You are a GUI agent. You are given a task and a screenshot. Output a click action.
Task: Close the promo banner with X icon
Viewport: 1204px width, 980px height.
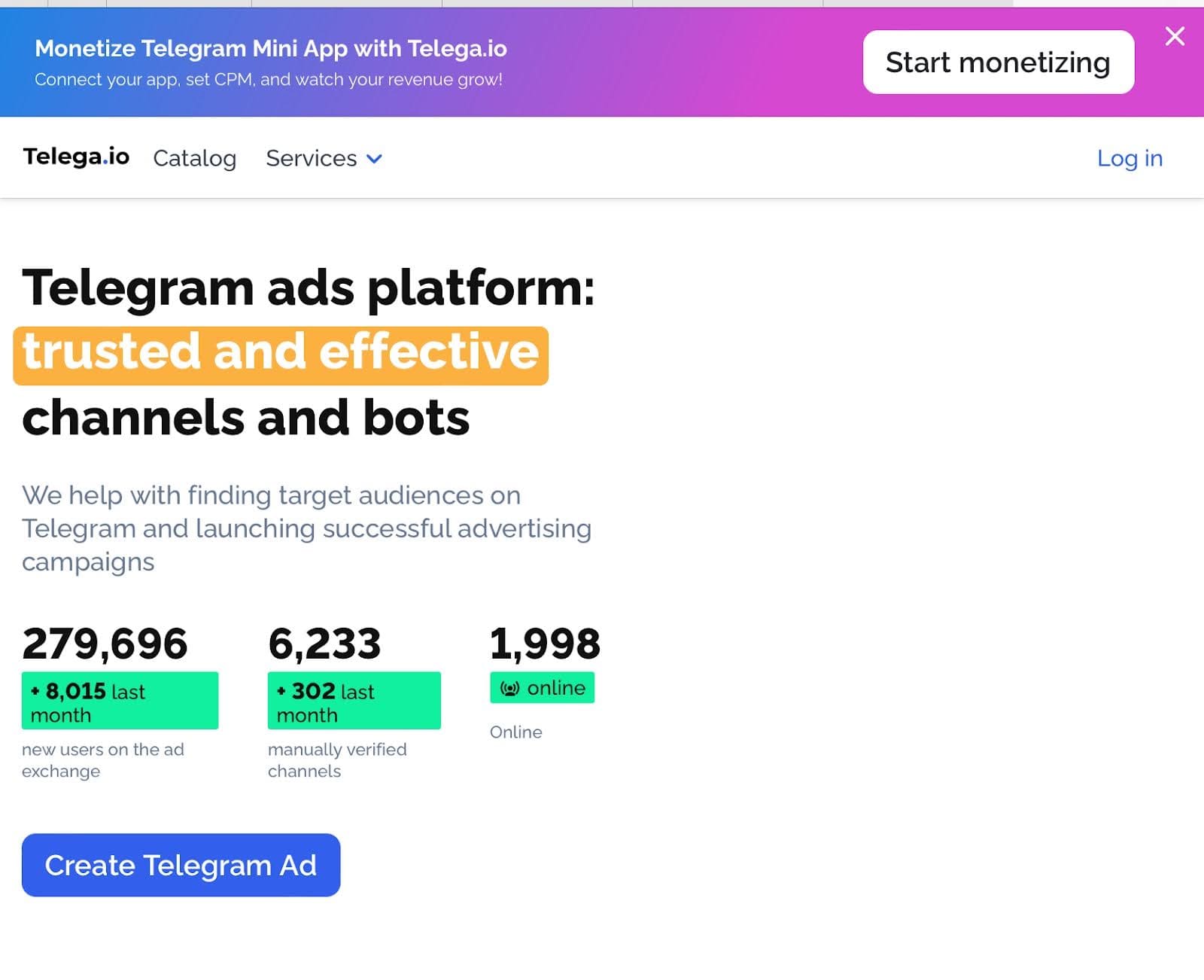click(x=1175, y=36)
